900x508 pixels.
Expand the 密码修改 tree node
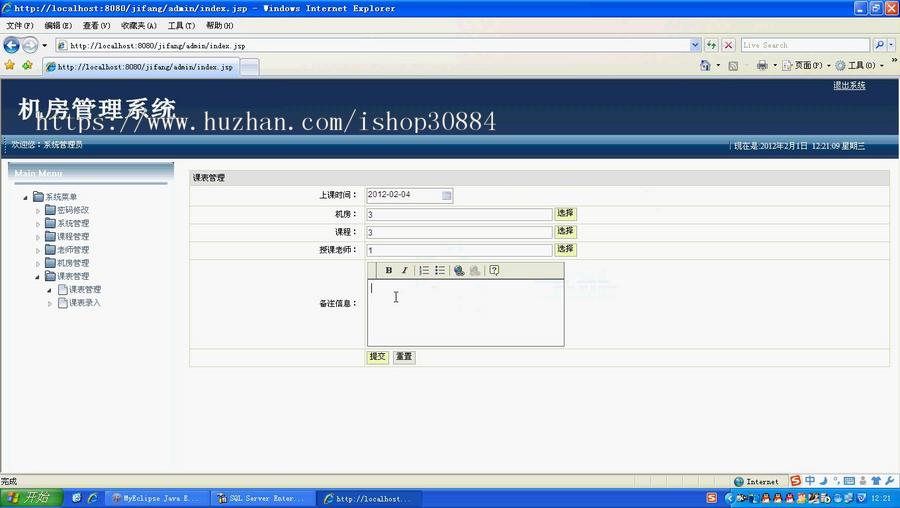pyautogui.click(x=38, y=211)
